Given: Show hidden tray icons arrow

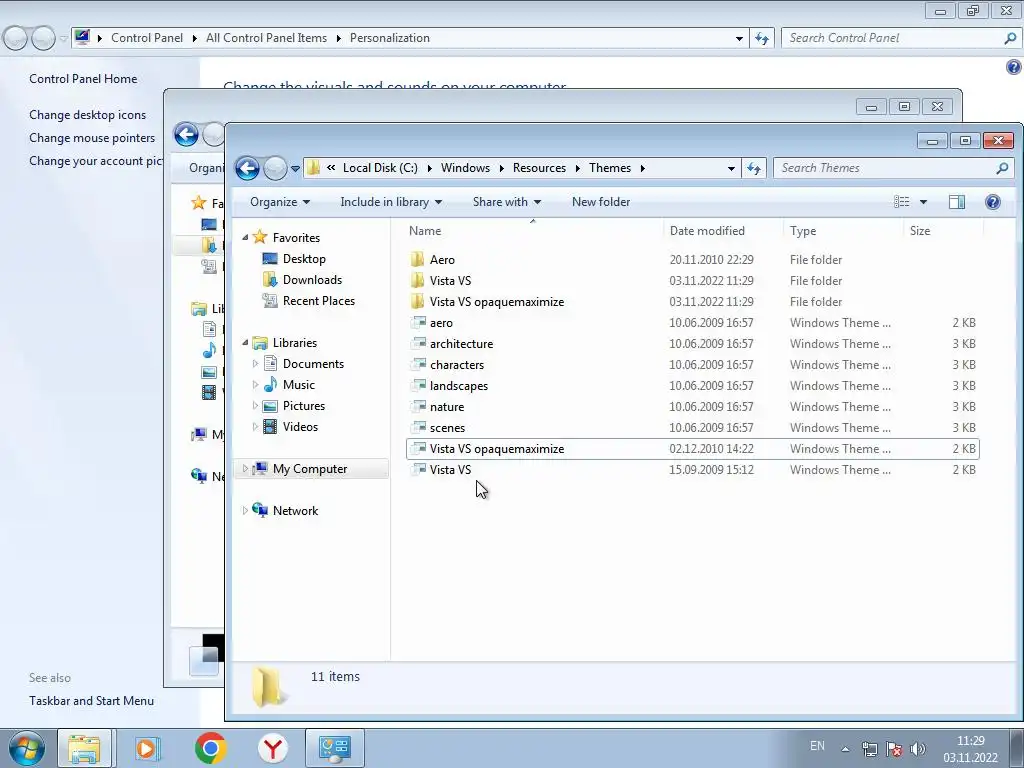Looking at the screenshot, I should tap(845, 749).
